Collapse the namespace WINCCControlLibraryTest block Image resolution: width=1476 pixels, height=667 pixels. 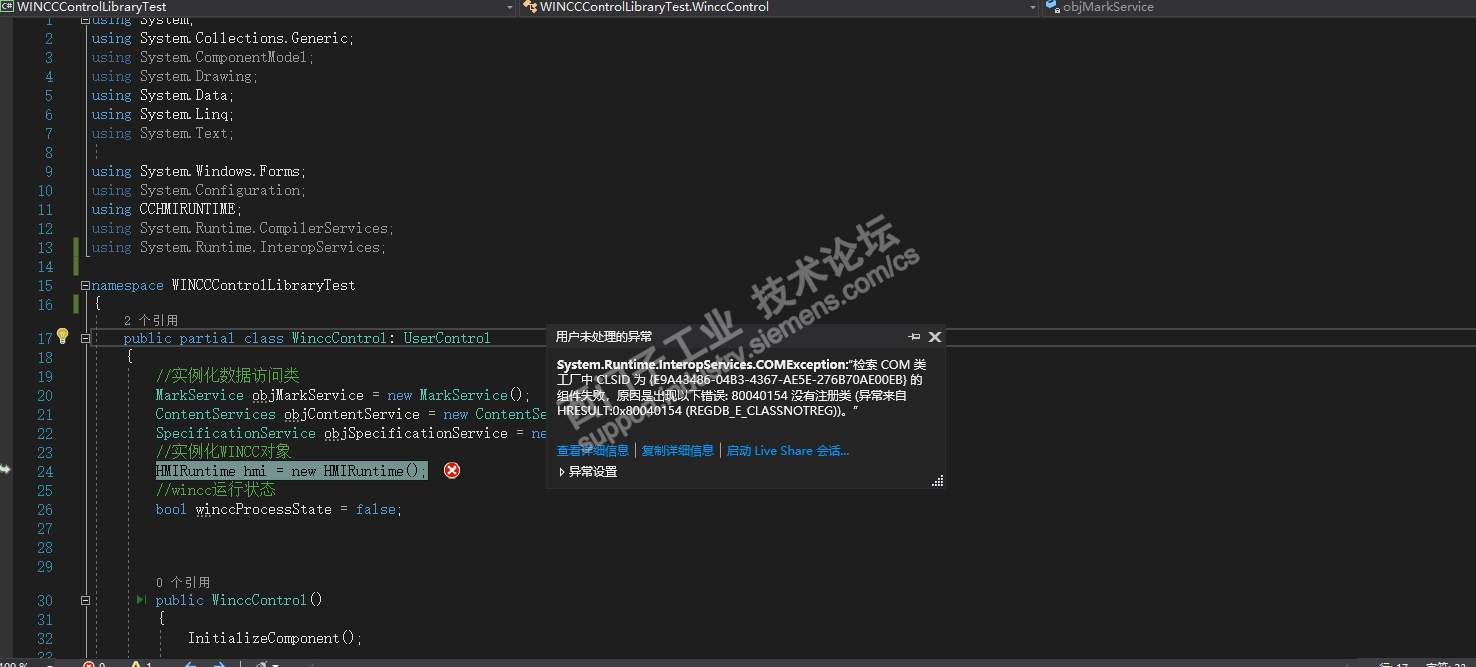(85, 285)
